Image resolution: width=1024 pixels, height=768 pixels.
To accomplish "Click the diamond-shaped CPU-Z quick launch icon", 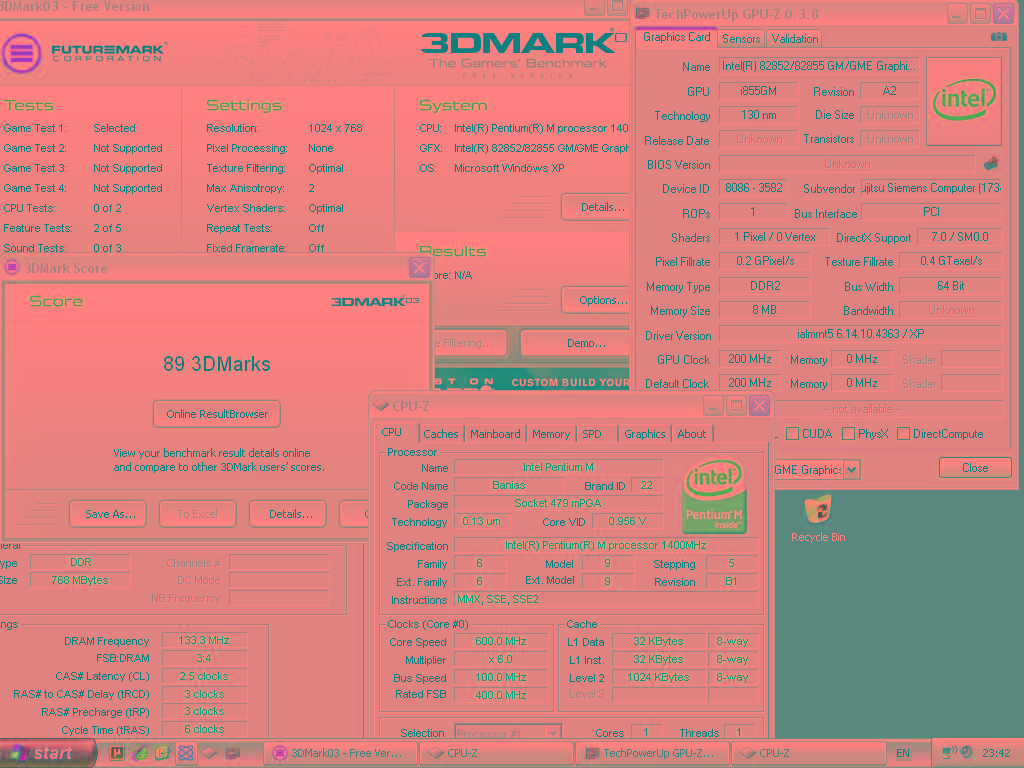I will [x=209, y=753].
